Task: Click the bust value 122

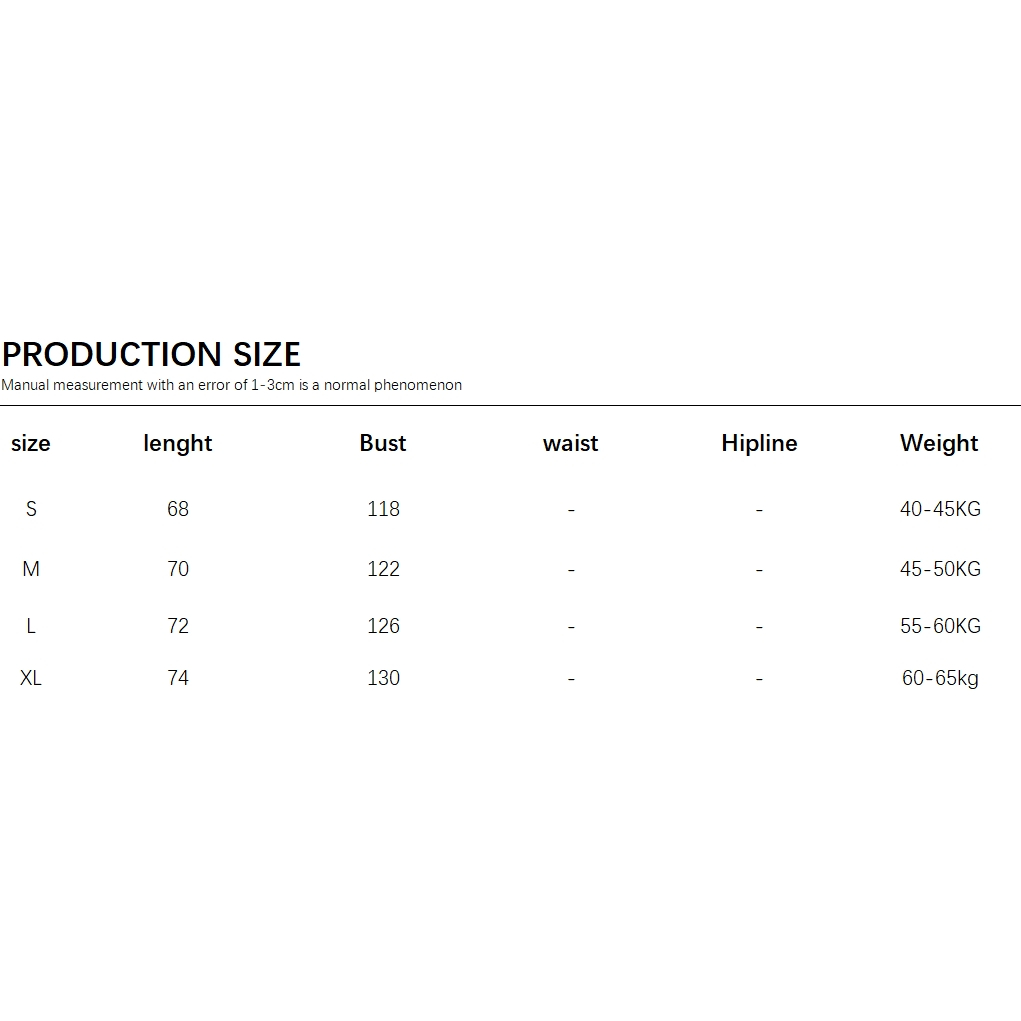Action: [383, 569]
